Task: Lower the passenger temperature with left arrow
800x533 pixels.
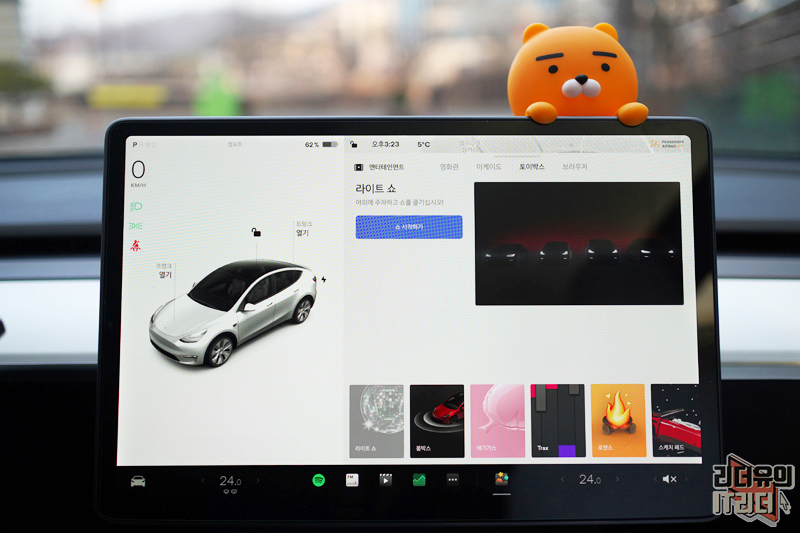Action: [563, 479]
